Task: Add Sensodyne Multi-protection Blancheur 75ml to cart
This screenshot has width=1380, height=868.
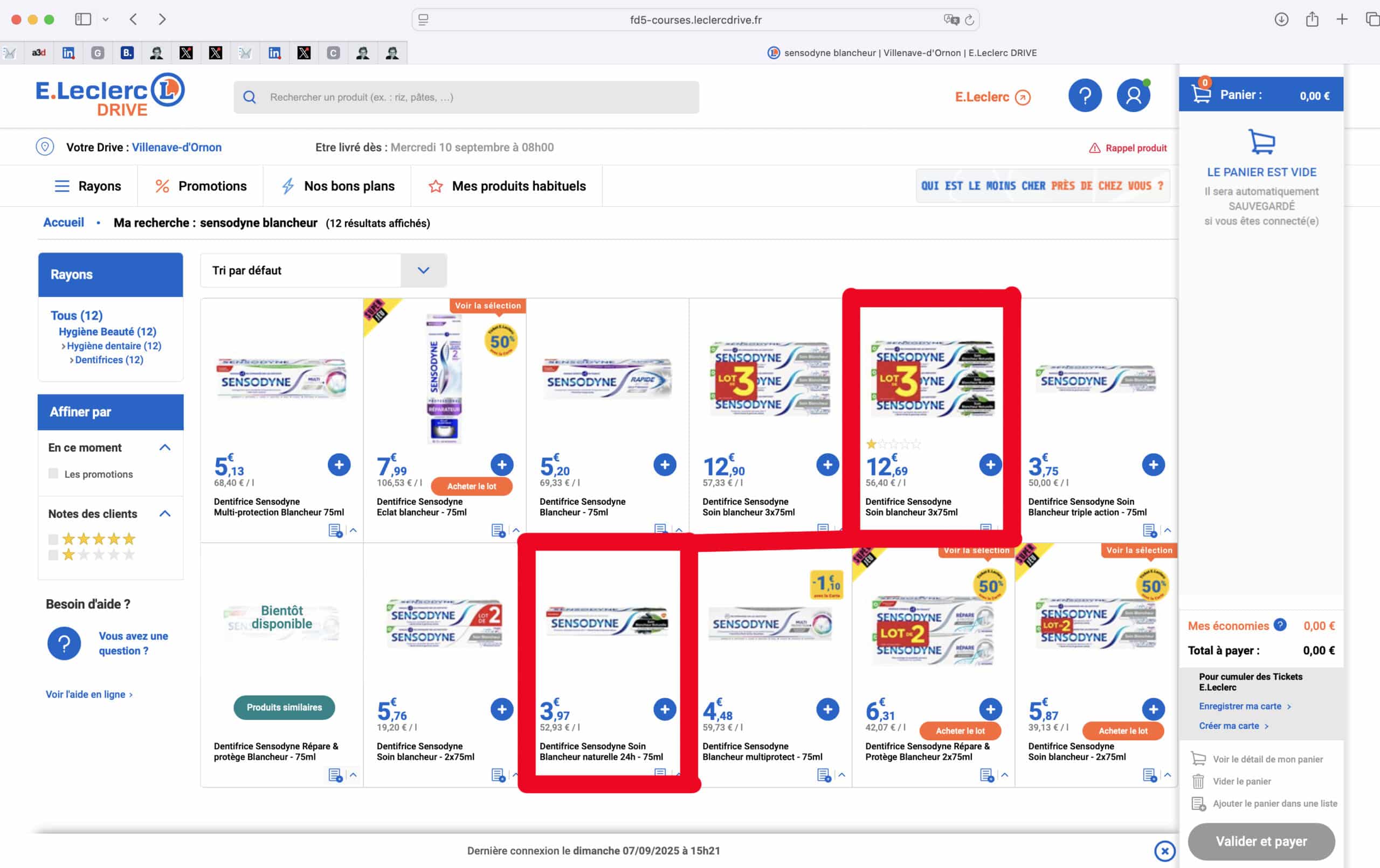Action: (x=339, y=464)
